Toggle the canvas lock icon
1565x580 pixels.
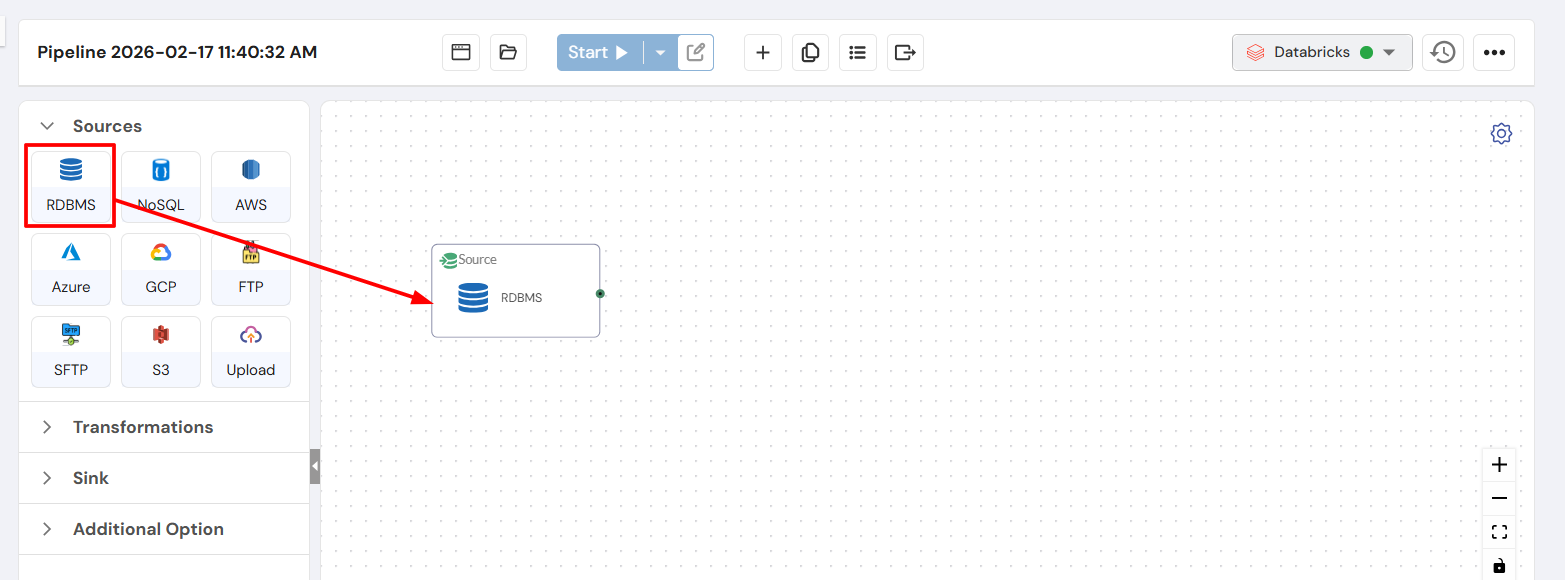[x=1499, y=566]
